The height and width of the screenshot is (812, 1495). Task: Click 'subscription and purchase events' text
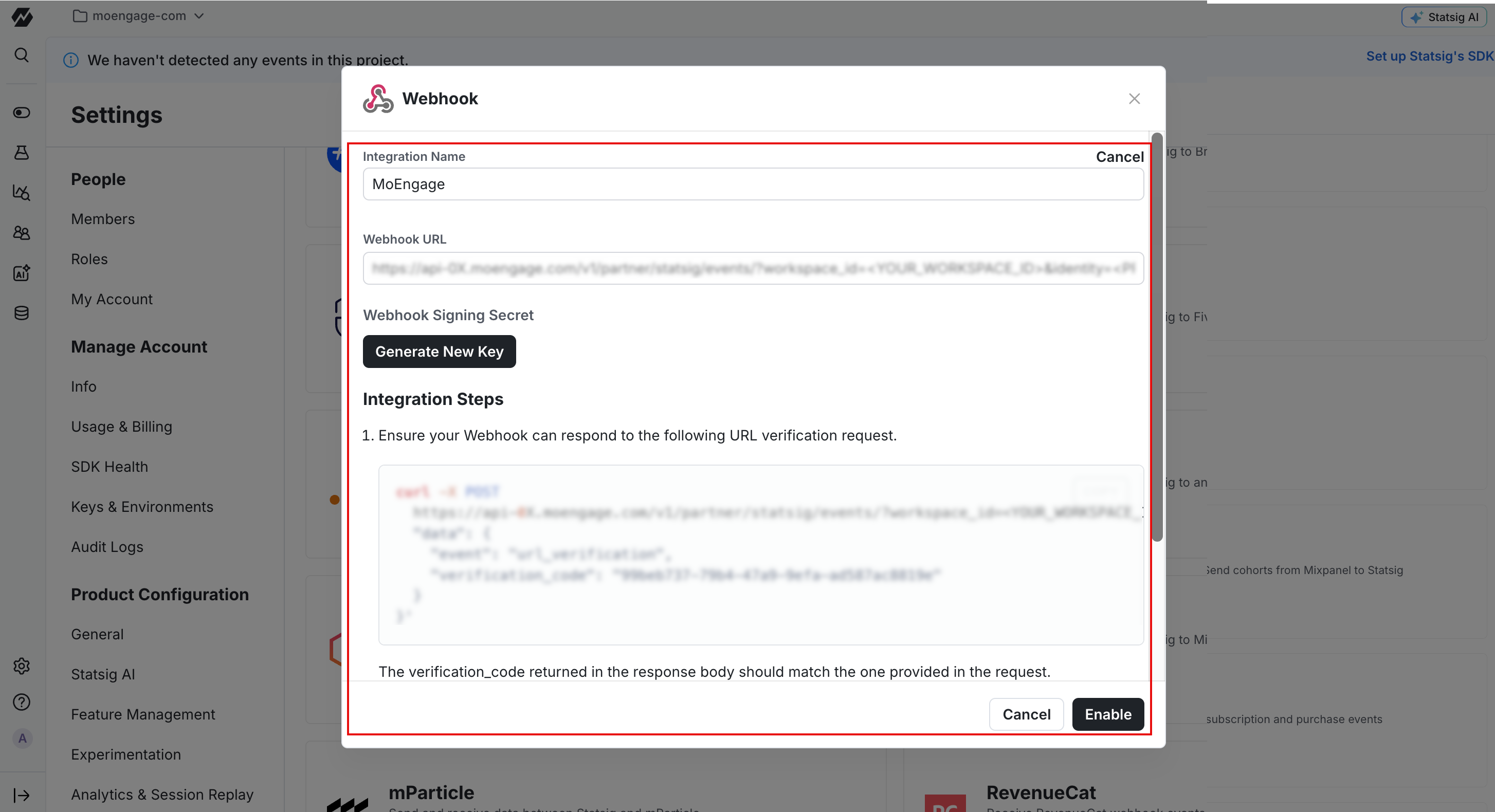coord(1294,719)
